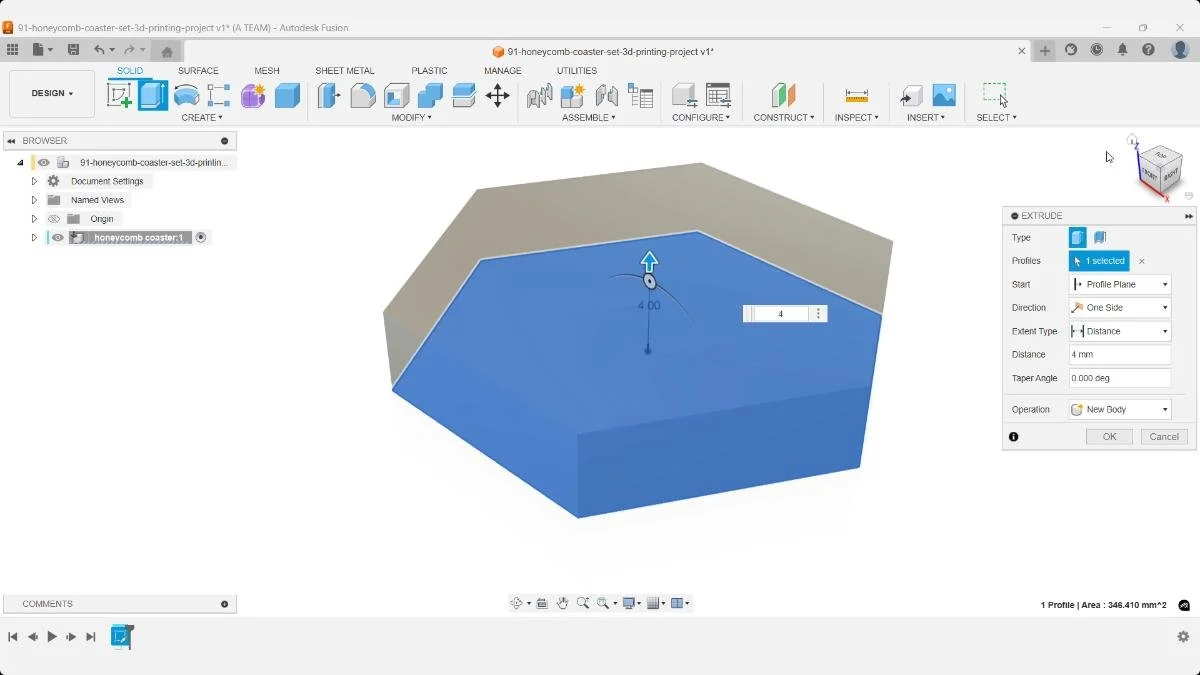Open the Operation dropdown set to New Body
The width and height of the screenshot is (1200, 675).
(1118, 409)
